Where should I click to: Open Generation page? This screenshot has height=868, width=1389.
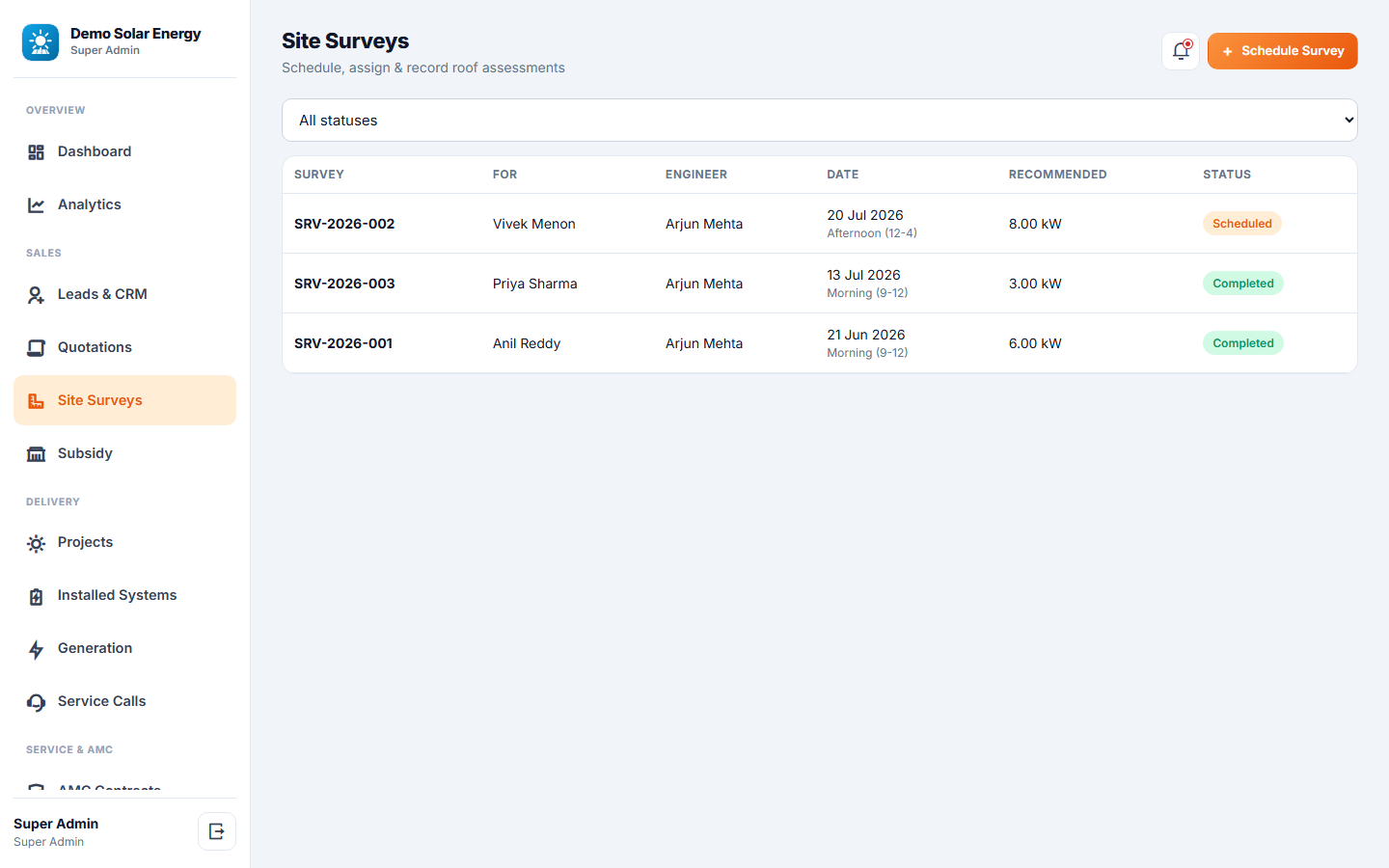[x=124, y=648]
